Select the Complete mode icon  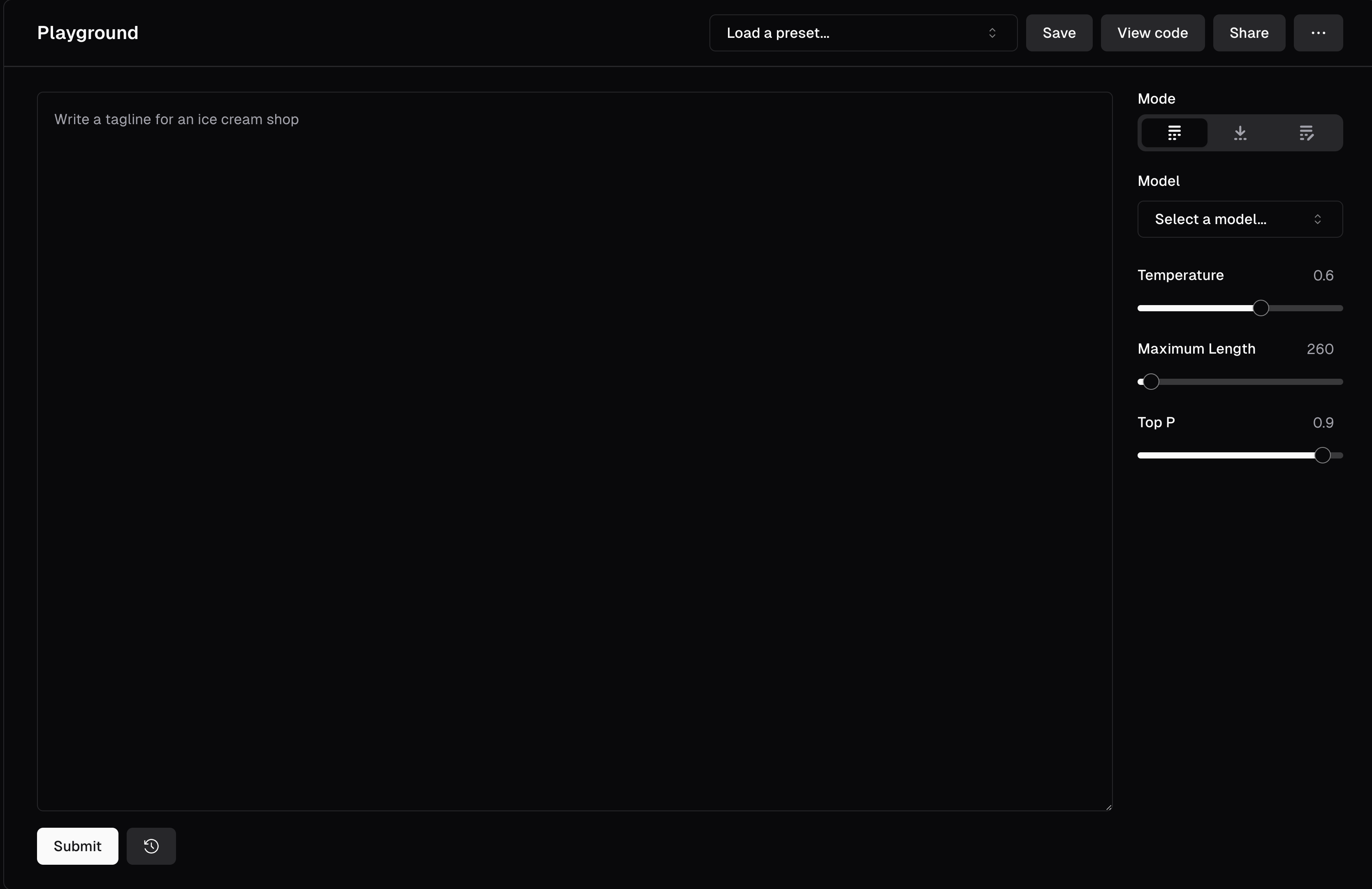point(1174,133)
